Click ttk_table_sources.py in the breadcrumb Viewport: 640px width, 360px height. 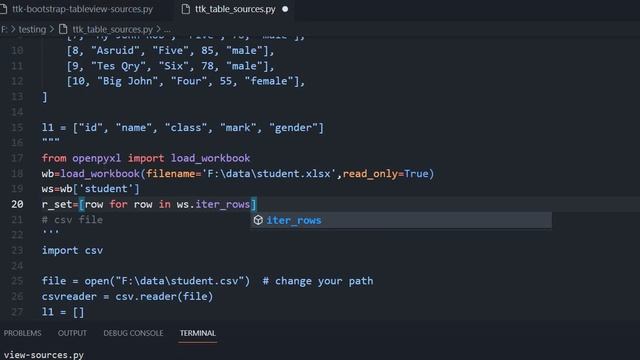[x=112, y=29]
